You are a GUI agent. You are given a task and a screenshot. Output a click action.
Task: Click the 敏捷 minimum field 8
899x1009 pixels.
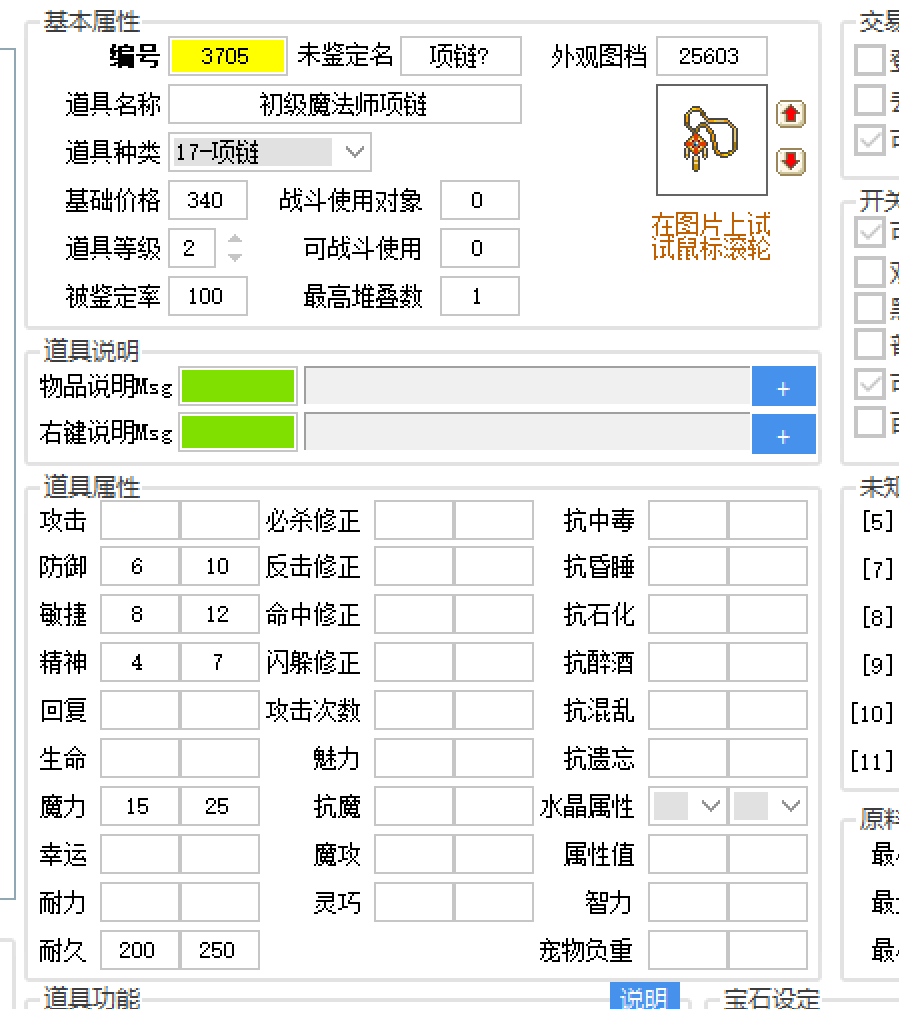coord(140,614)
